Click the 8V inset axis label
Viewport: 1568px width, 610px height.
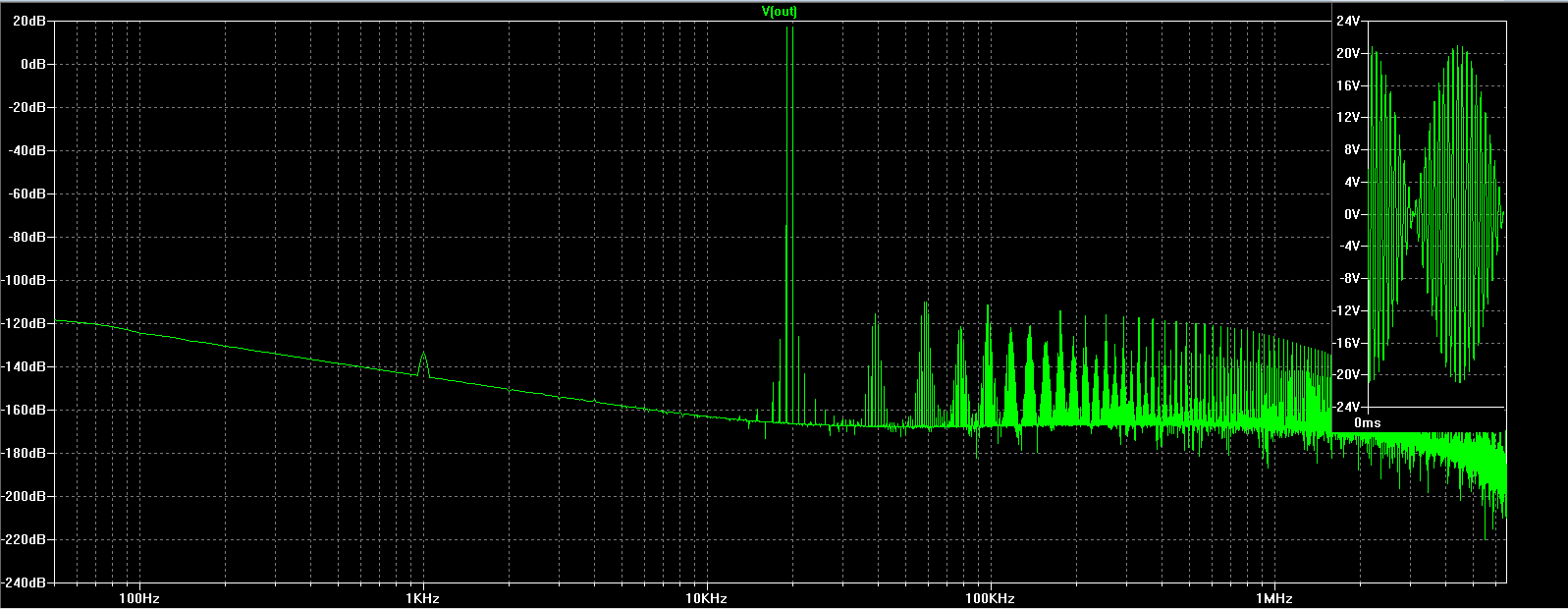(1351, 149)
